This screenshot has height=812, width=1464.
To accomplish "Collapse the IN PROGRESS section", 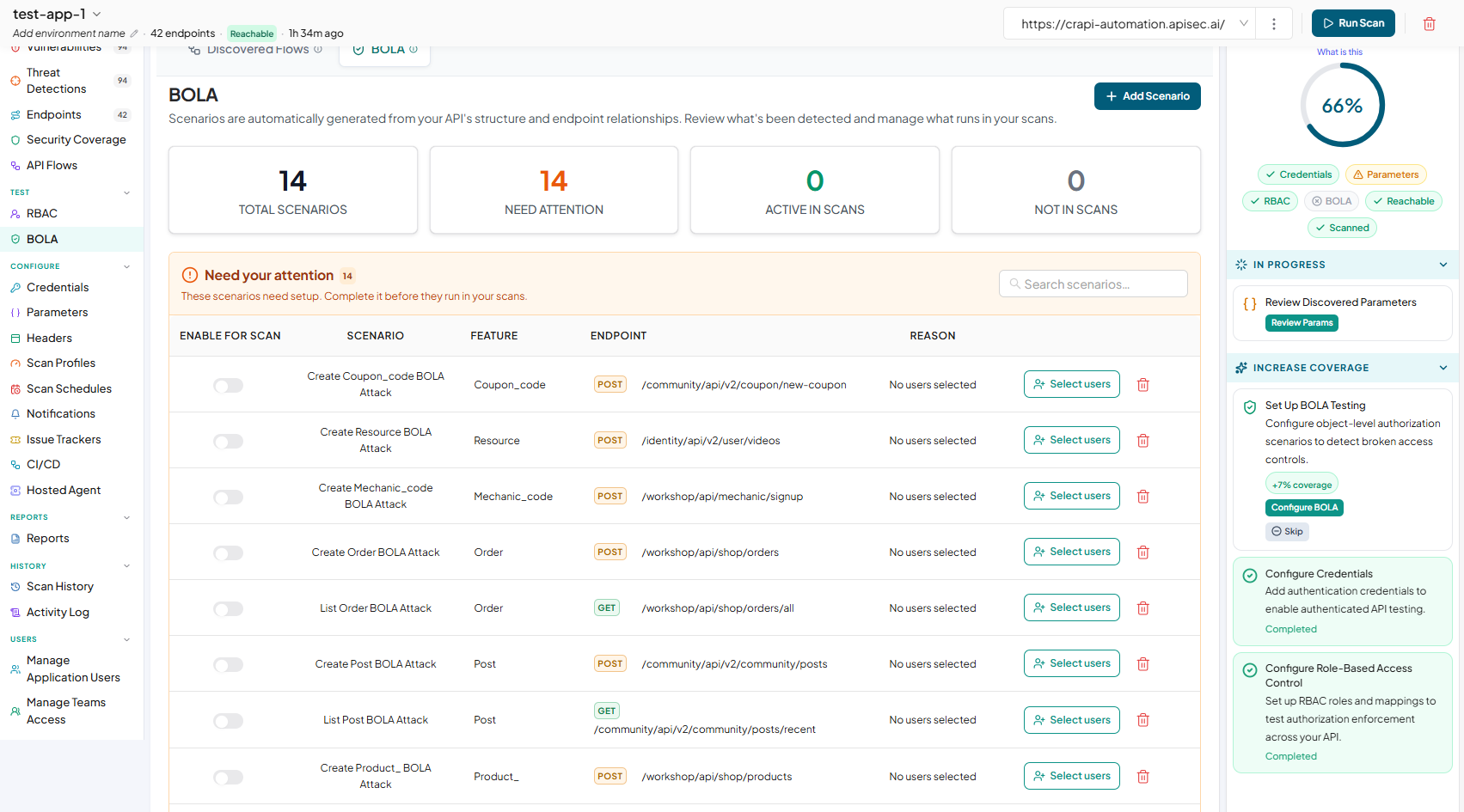I will point(1443,265).
